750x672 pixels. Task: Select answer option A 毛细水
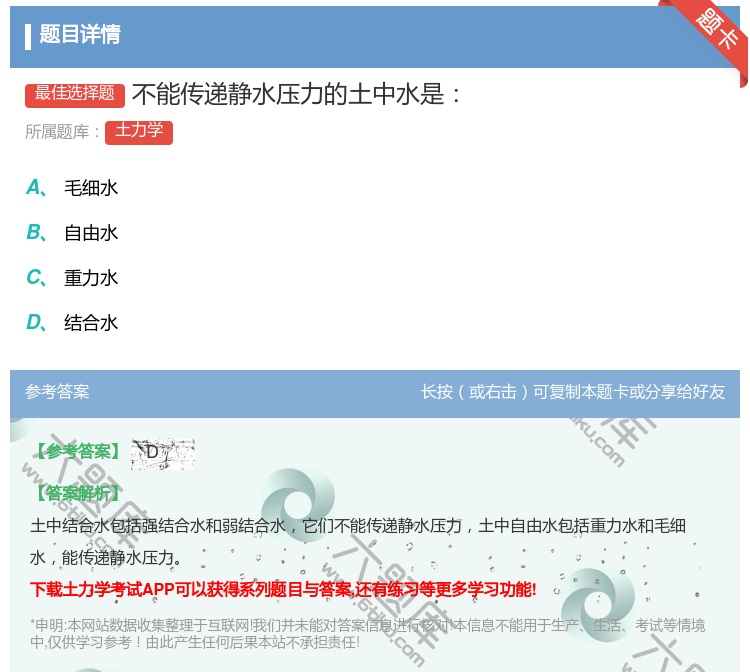pos(72,187)
